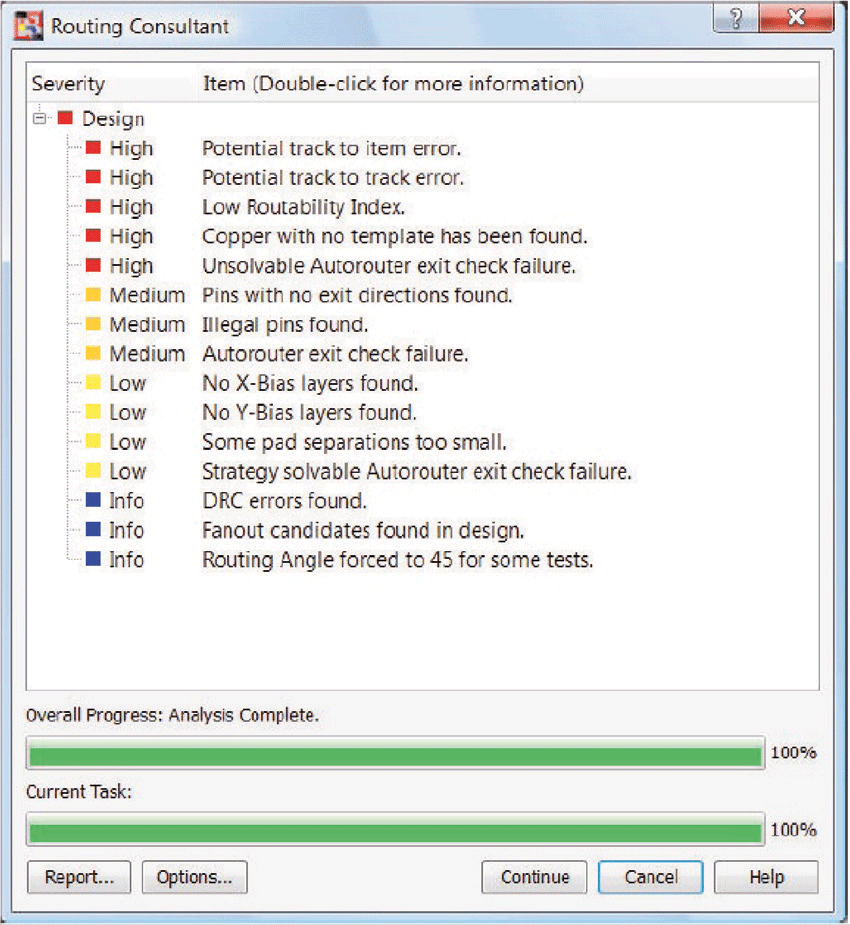
Task: Select 'Copper with no template has been found.'
Action: [395, 237]
